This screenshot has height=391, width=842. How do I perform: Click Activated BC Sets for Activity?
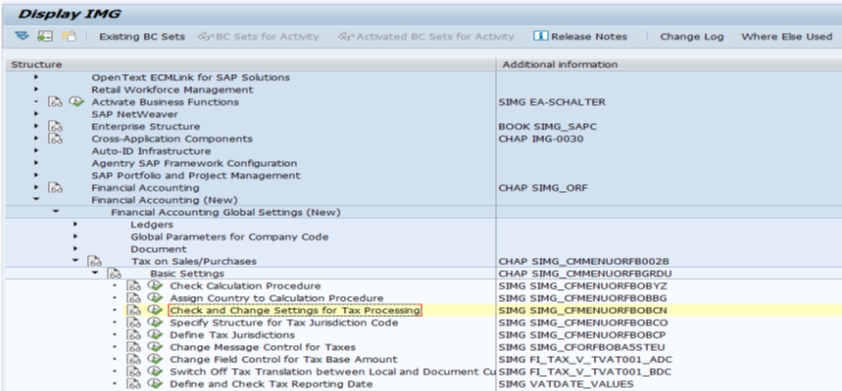(x=426, y=37)
